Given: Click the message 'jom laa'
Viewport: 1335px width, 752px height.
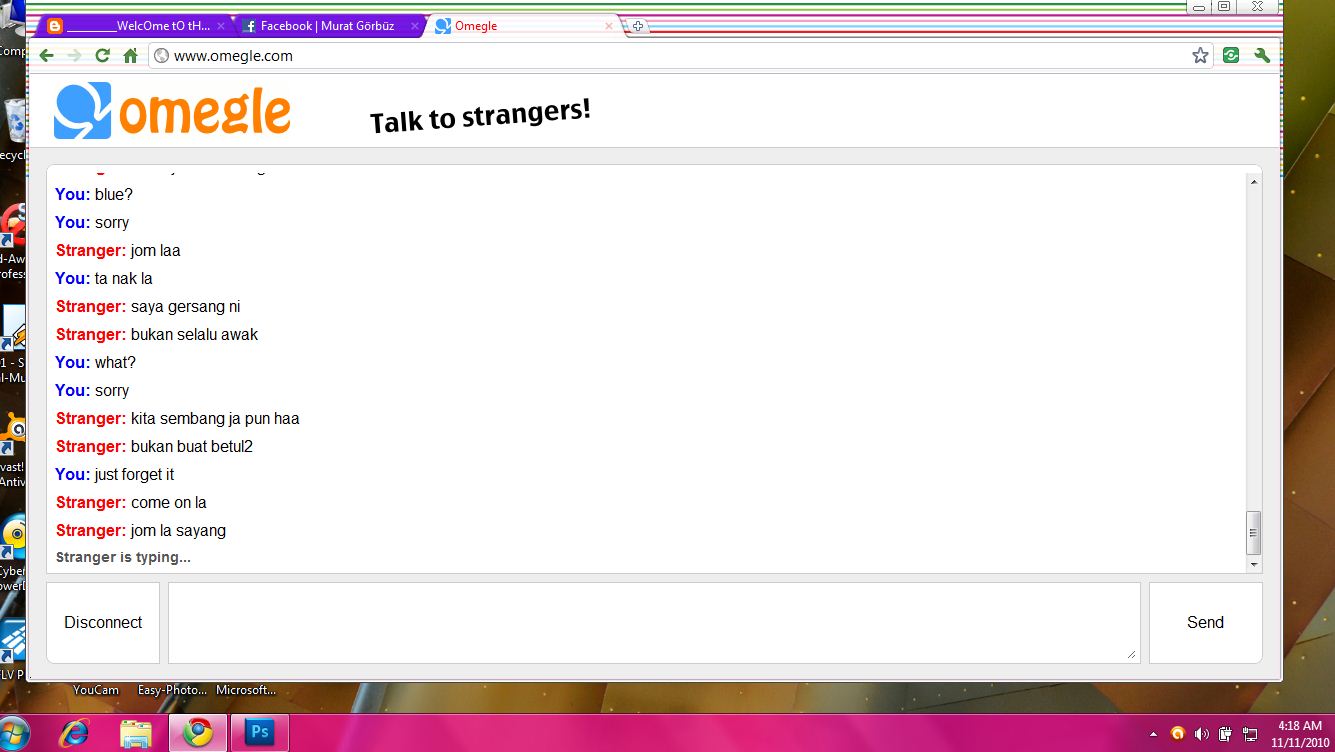Looking at the screenshot, I should coord(155,250).
